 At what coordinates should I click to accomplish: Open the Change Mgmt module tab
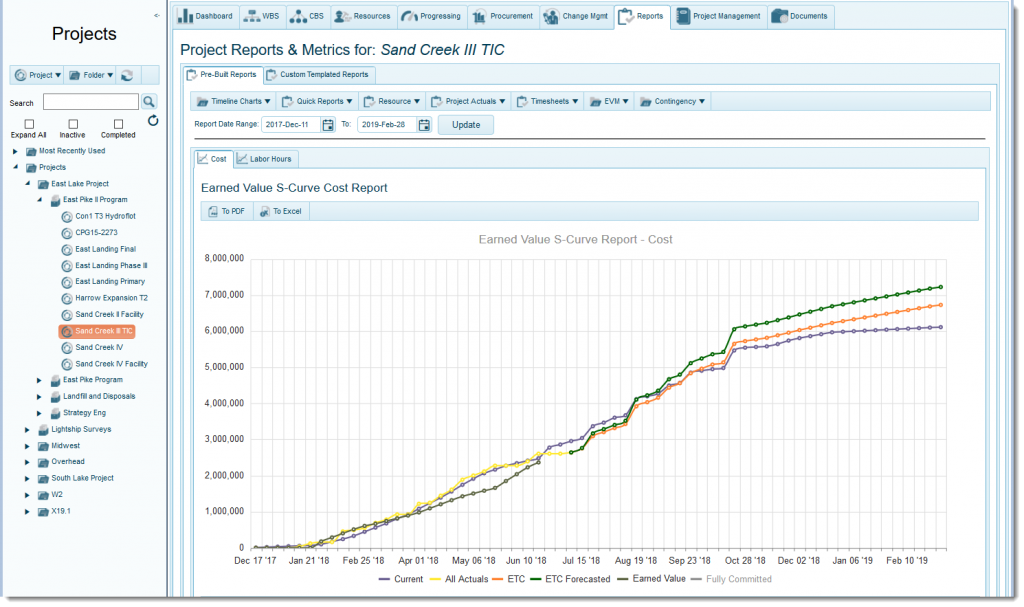pos(576,15)
